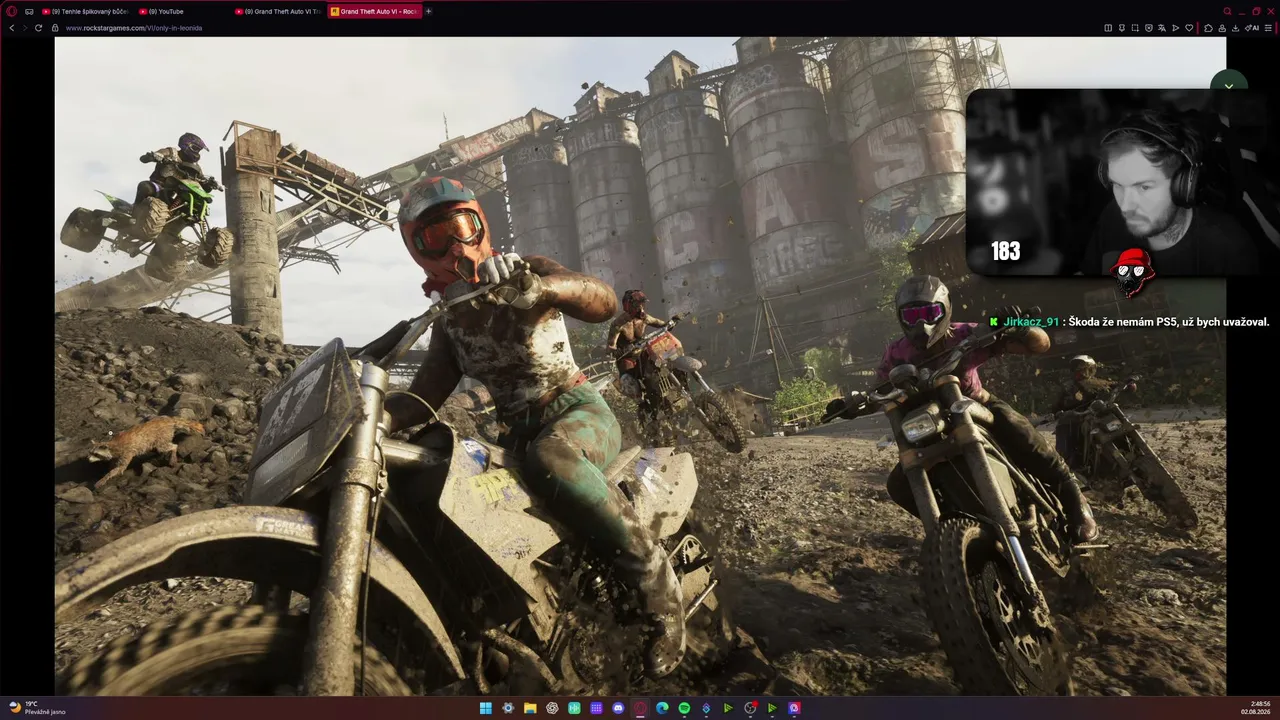The image size is (1280, 720).
Task: Toggle split screen view icon
Action: 1108,28
